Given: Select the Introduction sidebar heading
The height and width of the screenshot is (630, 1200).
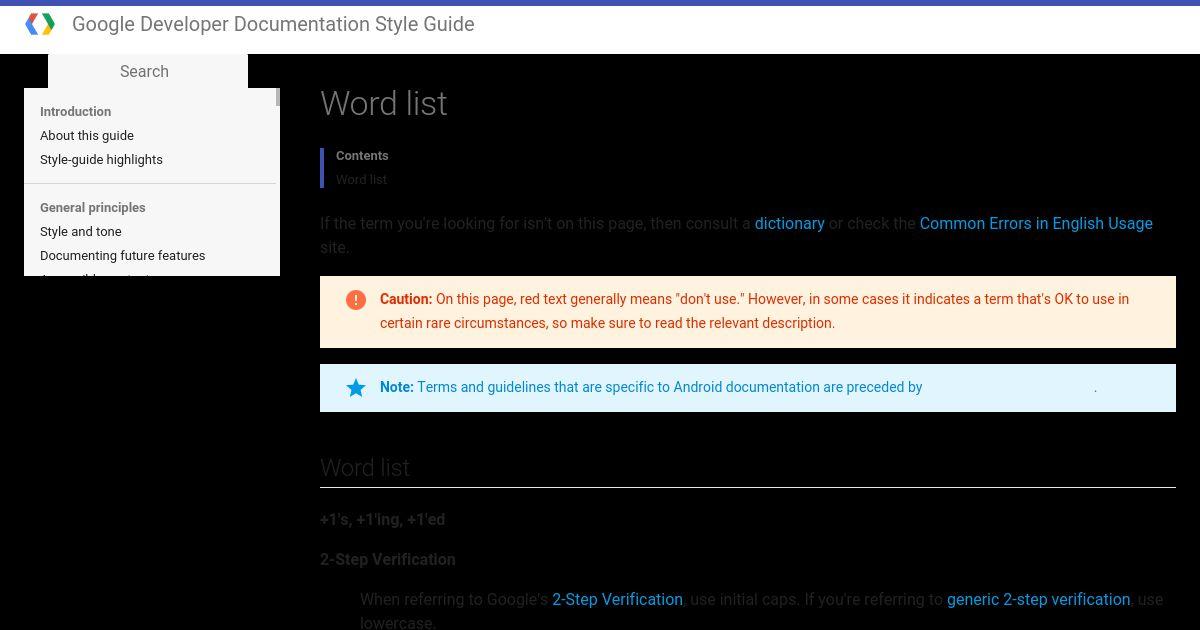Looking at the screenshot, I should tap(75, 111).
